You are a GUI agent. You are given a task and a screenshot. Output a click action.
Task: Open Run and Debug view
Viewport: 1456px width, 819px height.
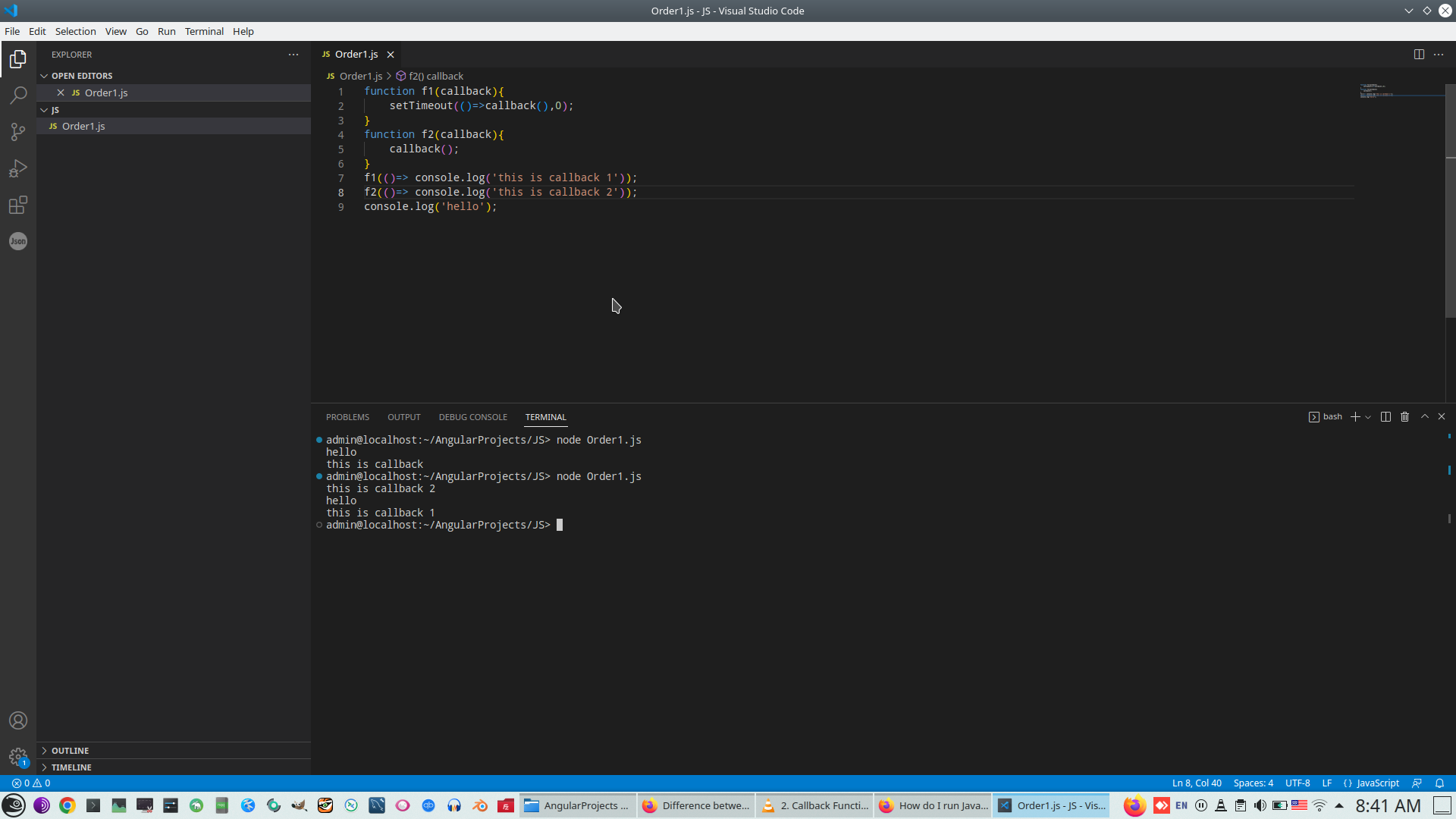18,168
